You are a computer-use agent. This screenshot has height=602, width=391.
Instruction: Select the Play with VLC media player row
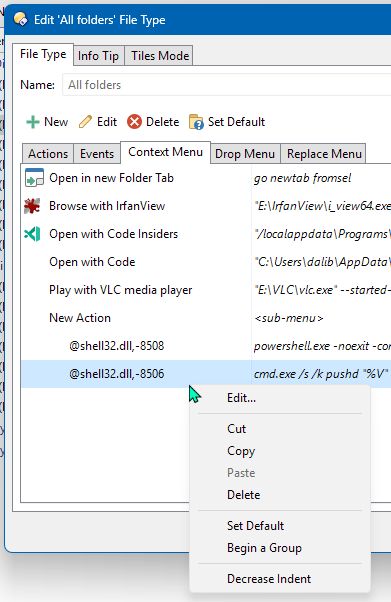(206, 290)
